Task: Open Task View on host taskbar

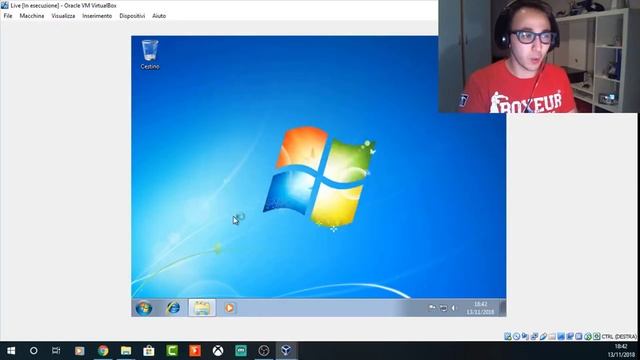Action: point(56,351)
